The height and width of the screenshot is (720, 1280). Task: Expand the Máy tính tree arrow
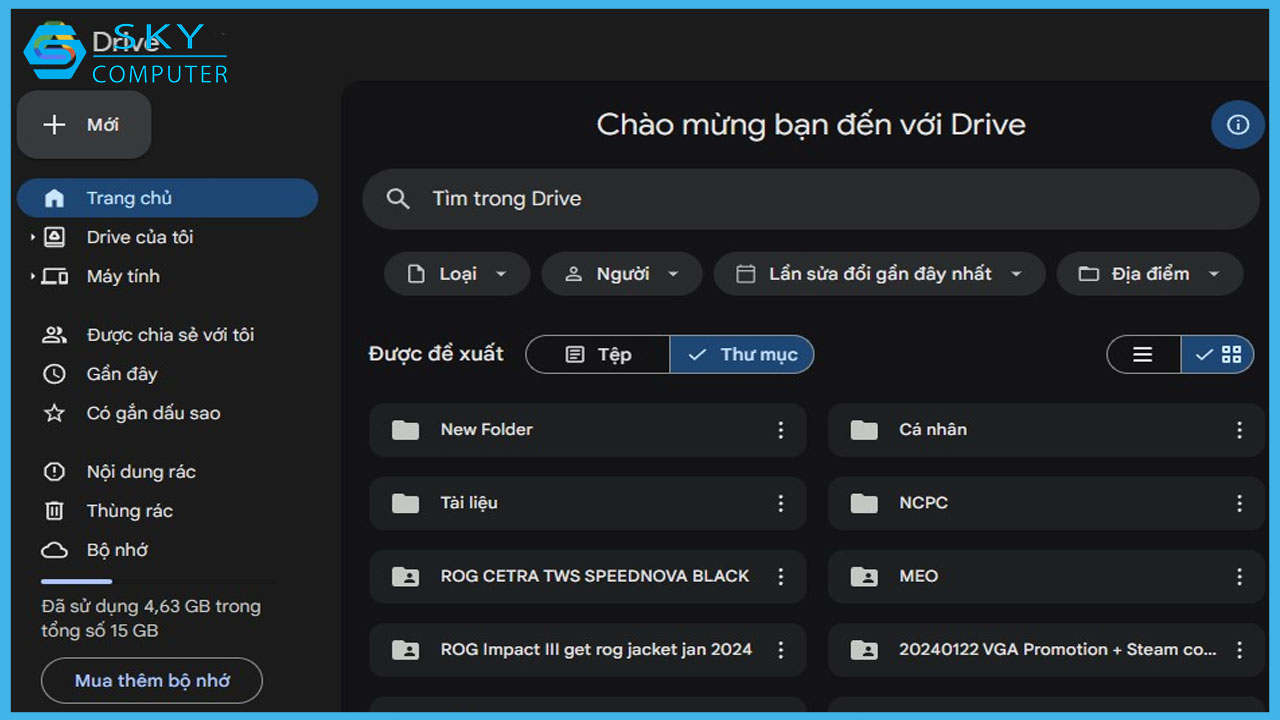pyautogui.click(x=32, y=276)
